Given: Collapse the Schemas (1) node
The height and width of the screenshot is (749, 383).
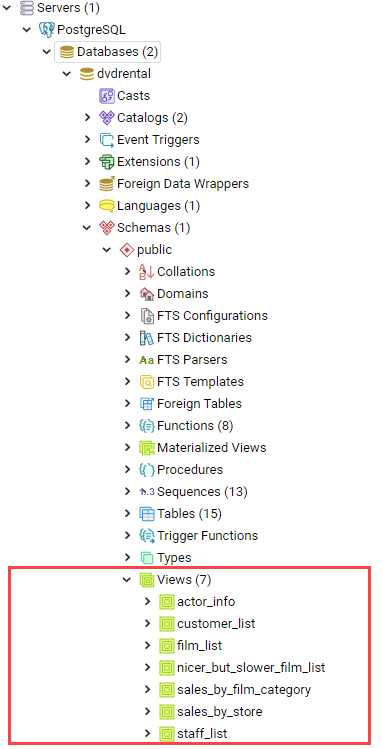Looking at the screenshot, I should (87, 228).
